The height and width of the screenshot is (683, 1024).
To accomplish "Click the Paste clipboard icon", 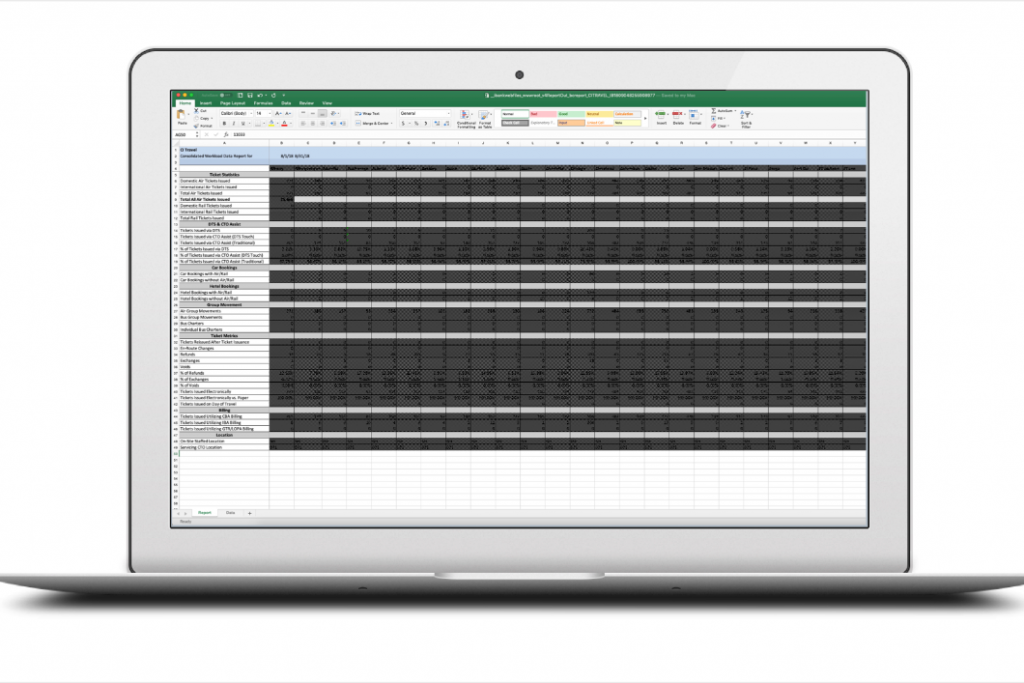I will tap(181, 114).
